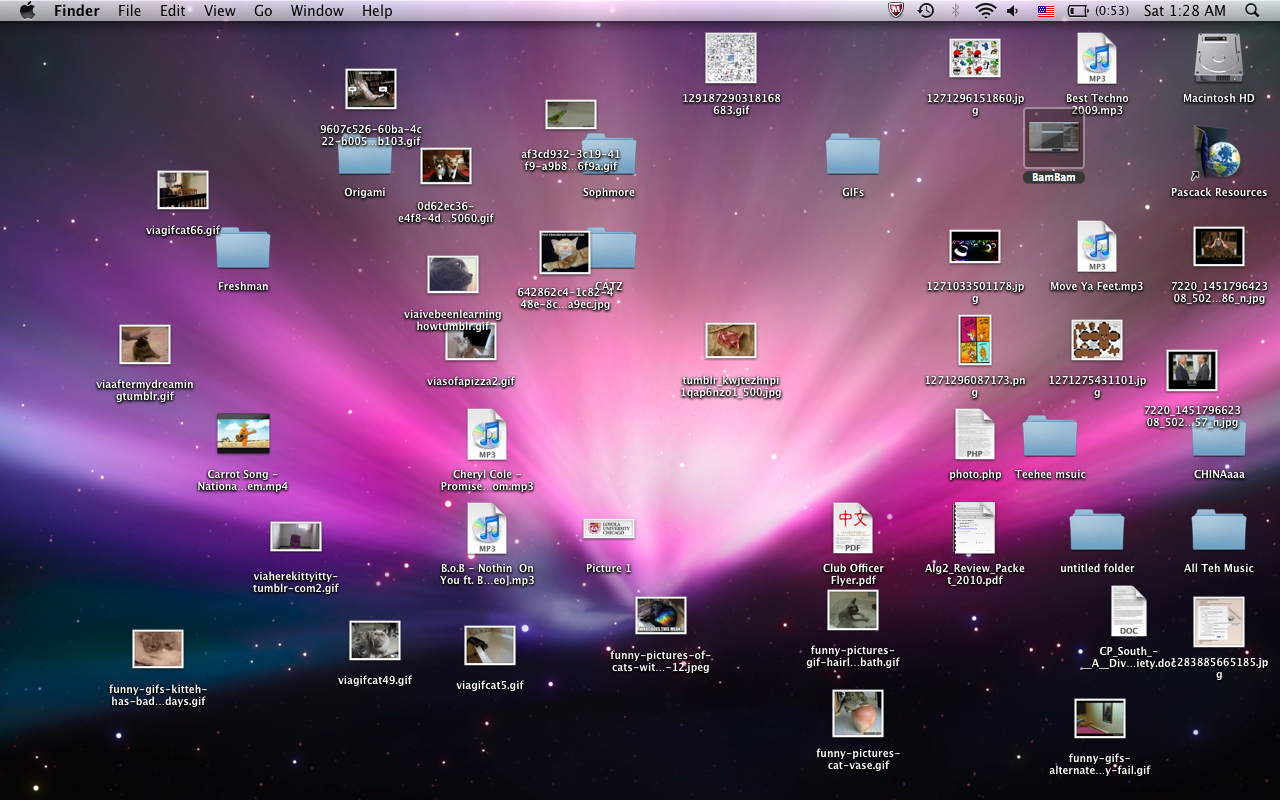Select the 0d62ec36-e4f8 gif file
The height and width of the screenshot is (800, 1280).
(x=446, y=166)
